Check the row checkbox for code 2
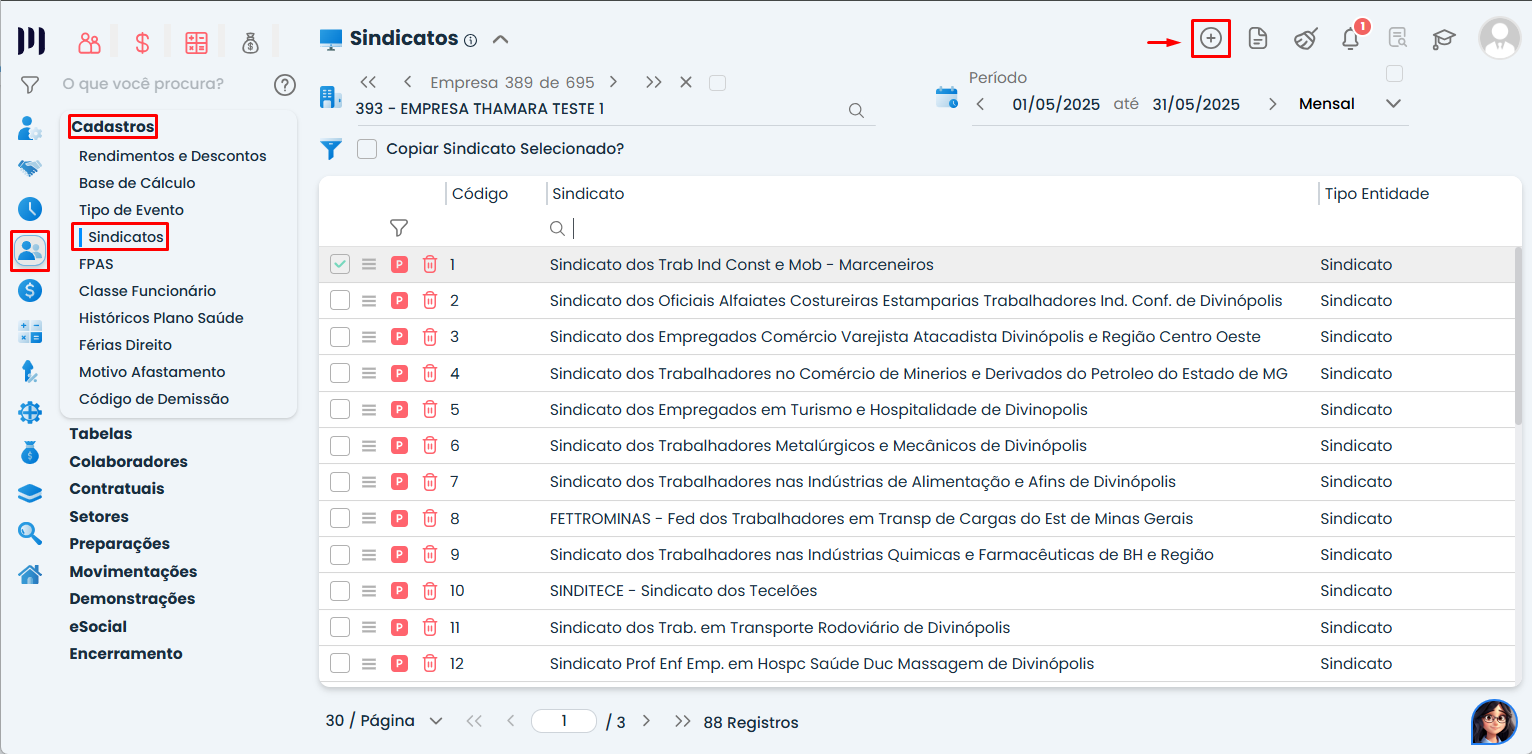Screen dimensions: 1532x754 (340, 301)
